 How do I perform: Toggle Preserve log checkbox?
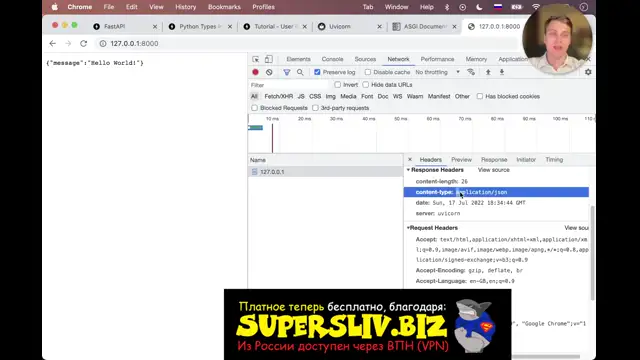317,72
